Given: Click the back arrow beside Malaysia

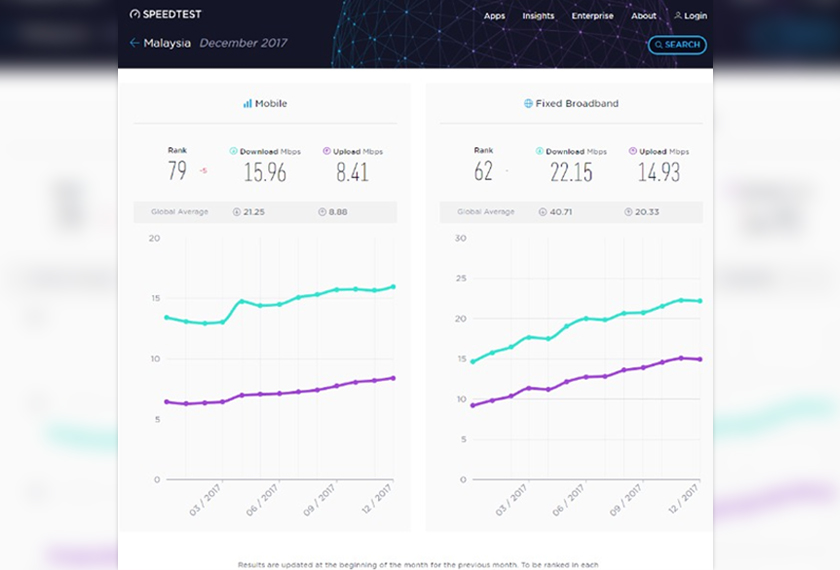Looking at the screenshot, I should (x=135, y=43).
